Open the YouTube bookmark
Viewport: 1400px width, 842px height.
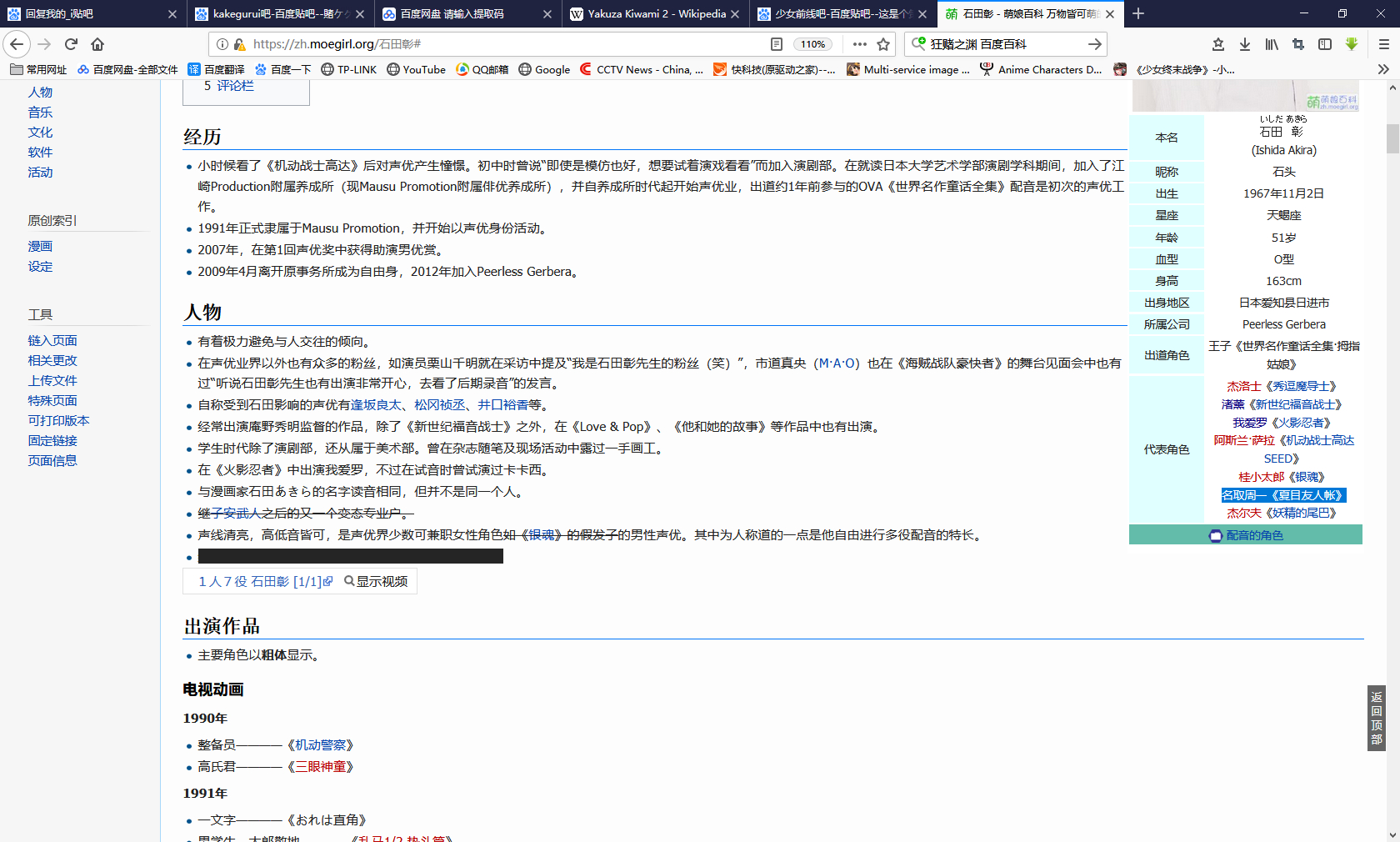coord(416,69)
